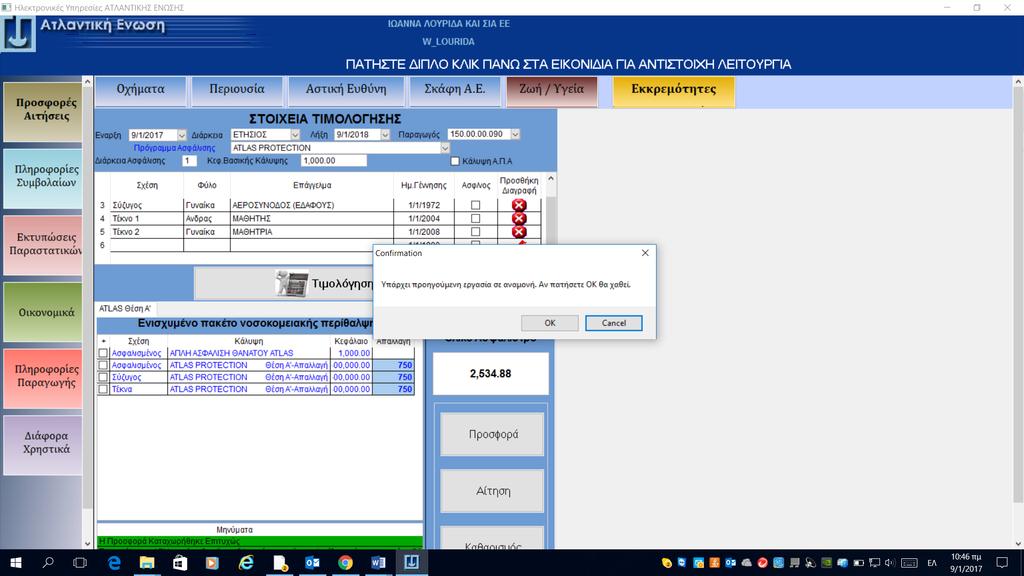
Task: Click the network icon in system tray
Action: click(874, 563)
